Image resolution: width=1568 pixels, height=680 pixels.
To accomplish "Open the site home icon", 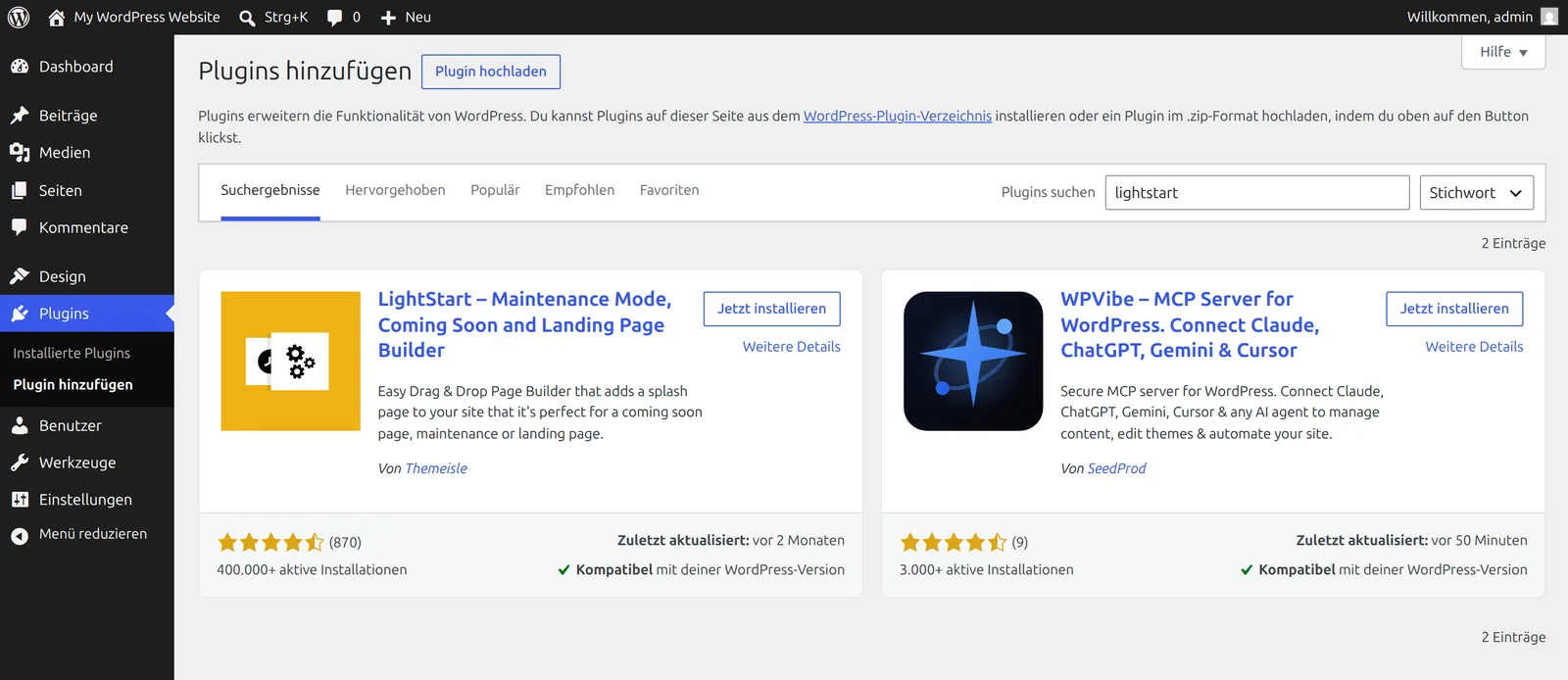I will (x=57, y=17).
